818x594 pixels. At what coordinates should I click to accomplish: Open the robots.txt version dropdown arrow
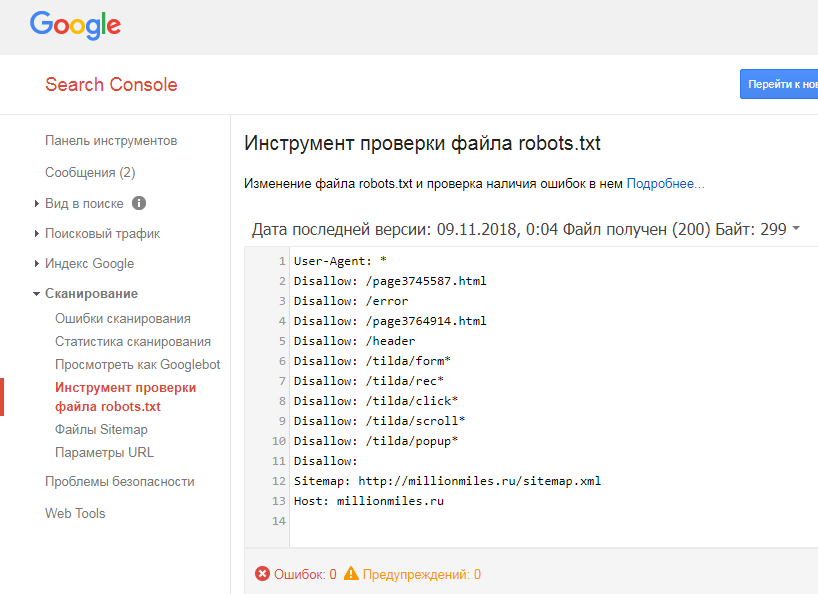pos(796,229)
